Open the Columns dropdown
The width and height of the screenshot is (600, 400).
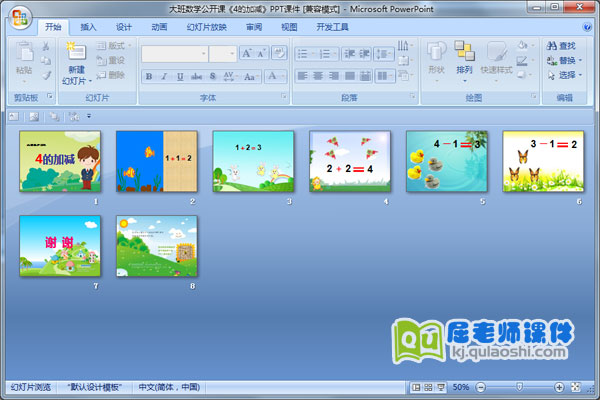[x=384, y=76]
